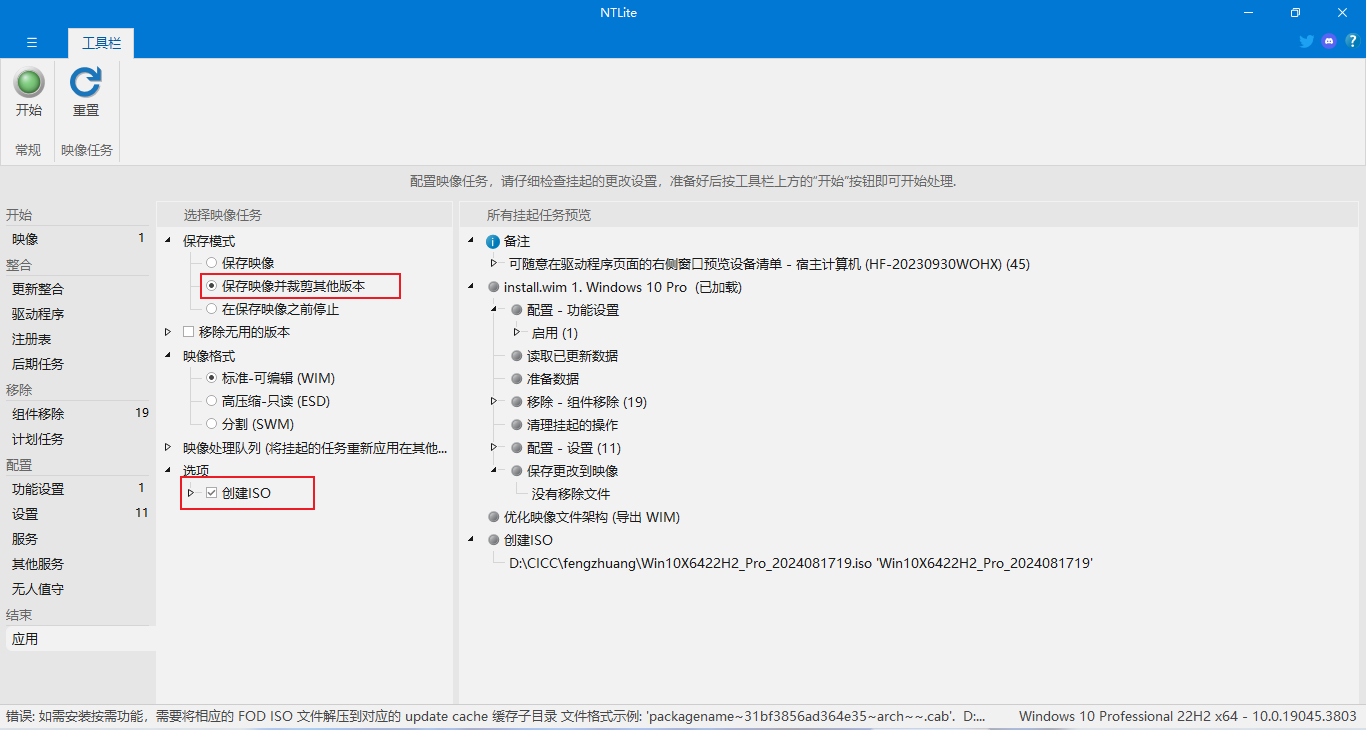Select 保存映像并裁剪其他版本 radio option
1366x730 pixels.
pyautogui.click(x=211, y=286)
